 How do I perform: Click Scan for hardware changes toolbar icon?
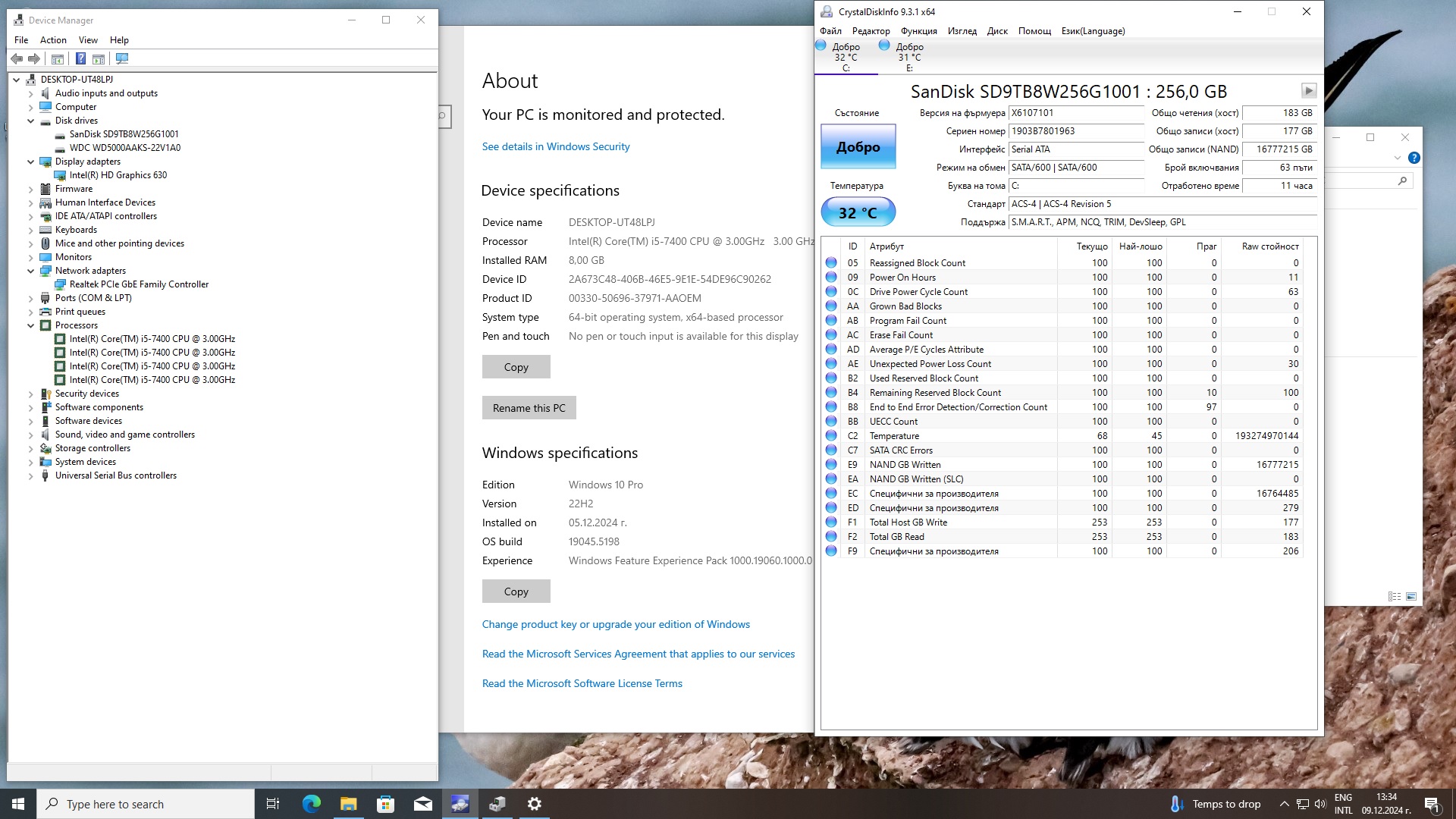[x=122, y=58]
